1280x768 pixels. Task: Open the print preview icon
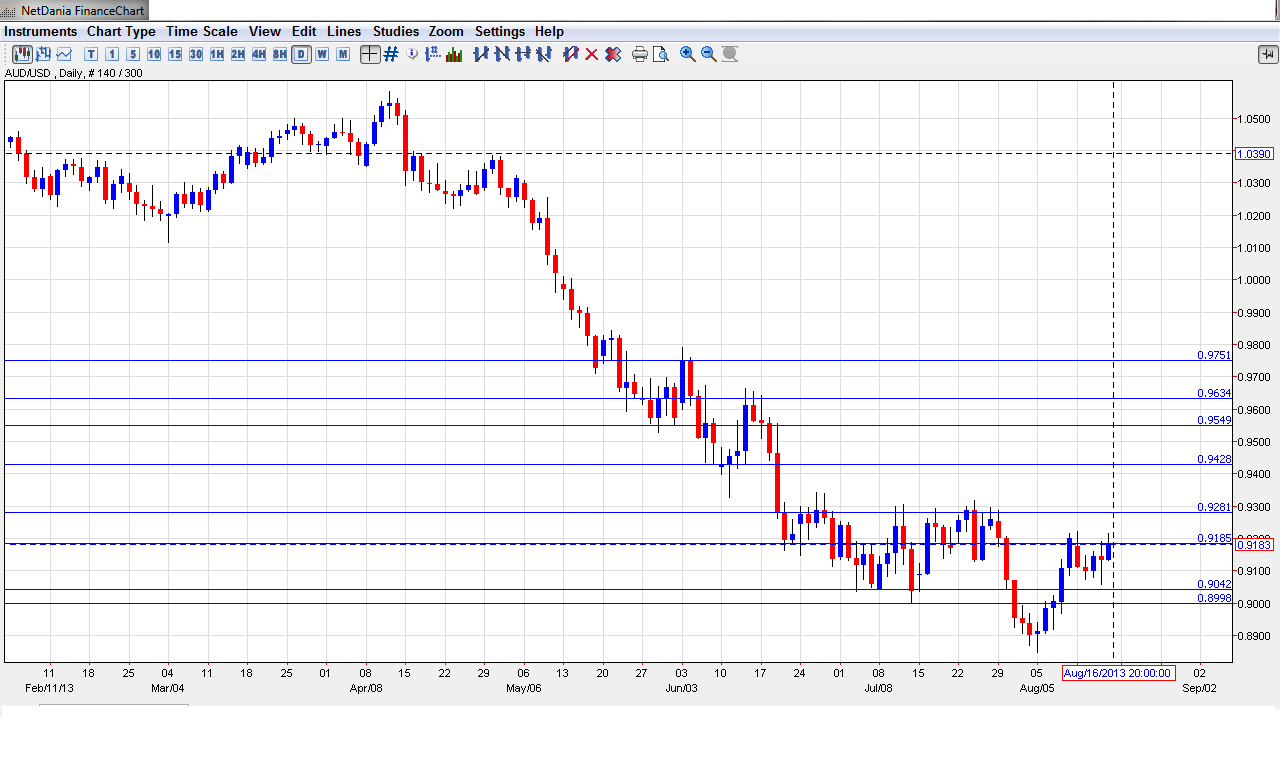pyautogui.click(x=661, y=54)
